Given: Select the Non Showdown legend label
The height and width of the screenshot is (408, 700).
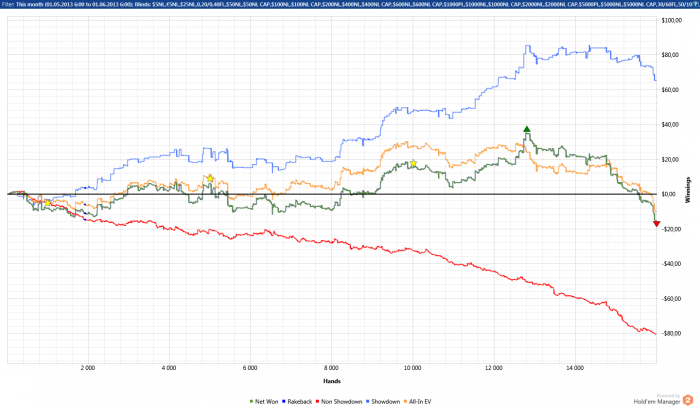Looking at the screenshot, I should pyautogui.click(x=342, y=401).
